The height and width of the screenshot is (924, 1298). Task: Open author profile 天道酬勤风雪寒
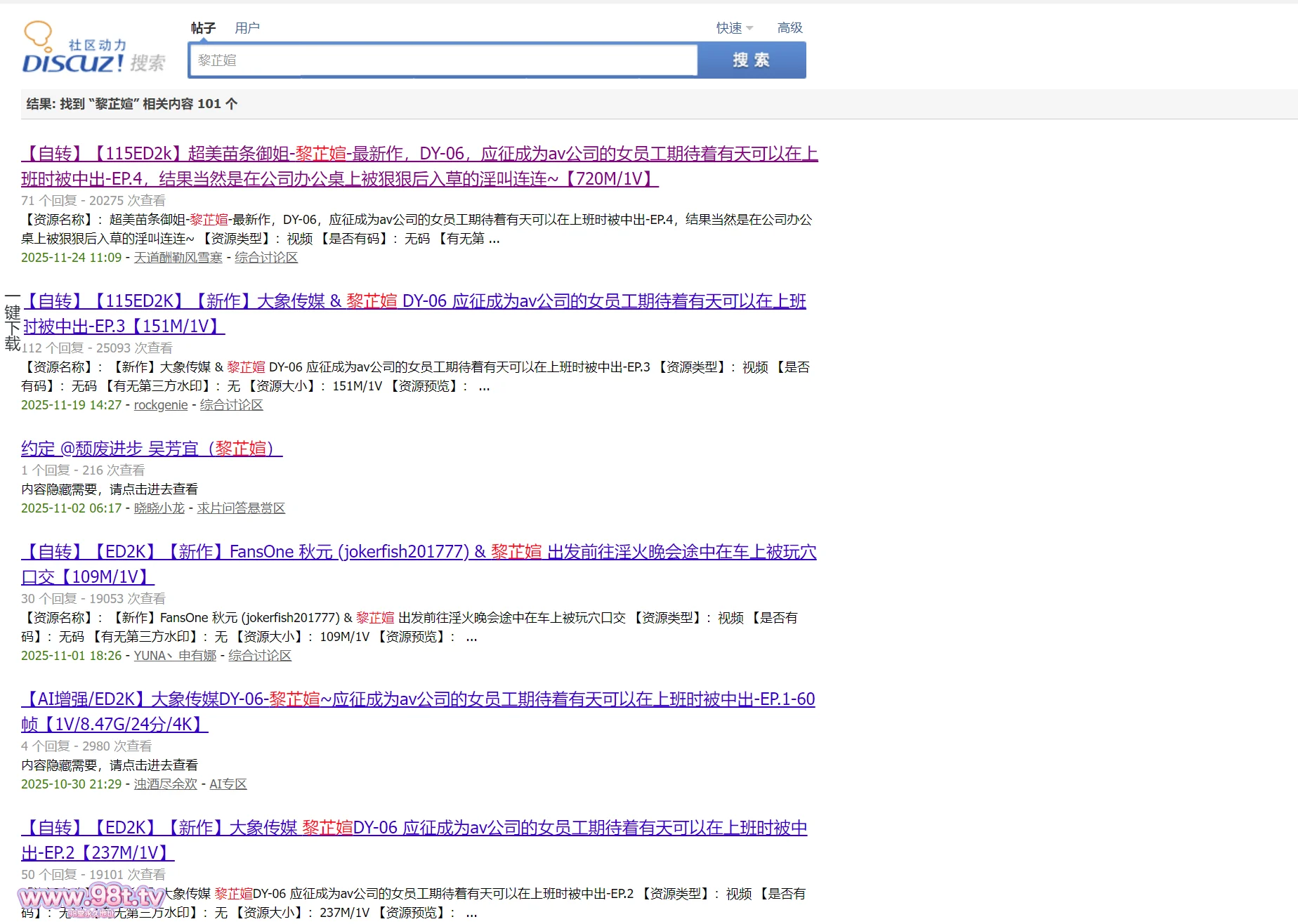click(178, 258)
